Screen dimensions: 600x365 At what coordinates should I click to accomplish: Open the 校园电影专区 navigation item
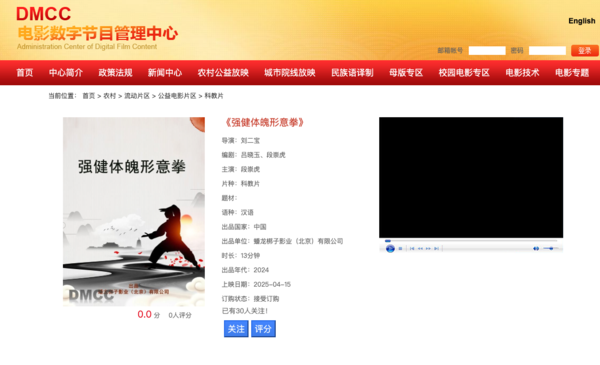pos(464,73)
